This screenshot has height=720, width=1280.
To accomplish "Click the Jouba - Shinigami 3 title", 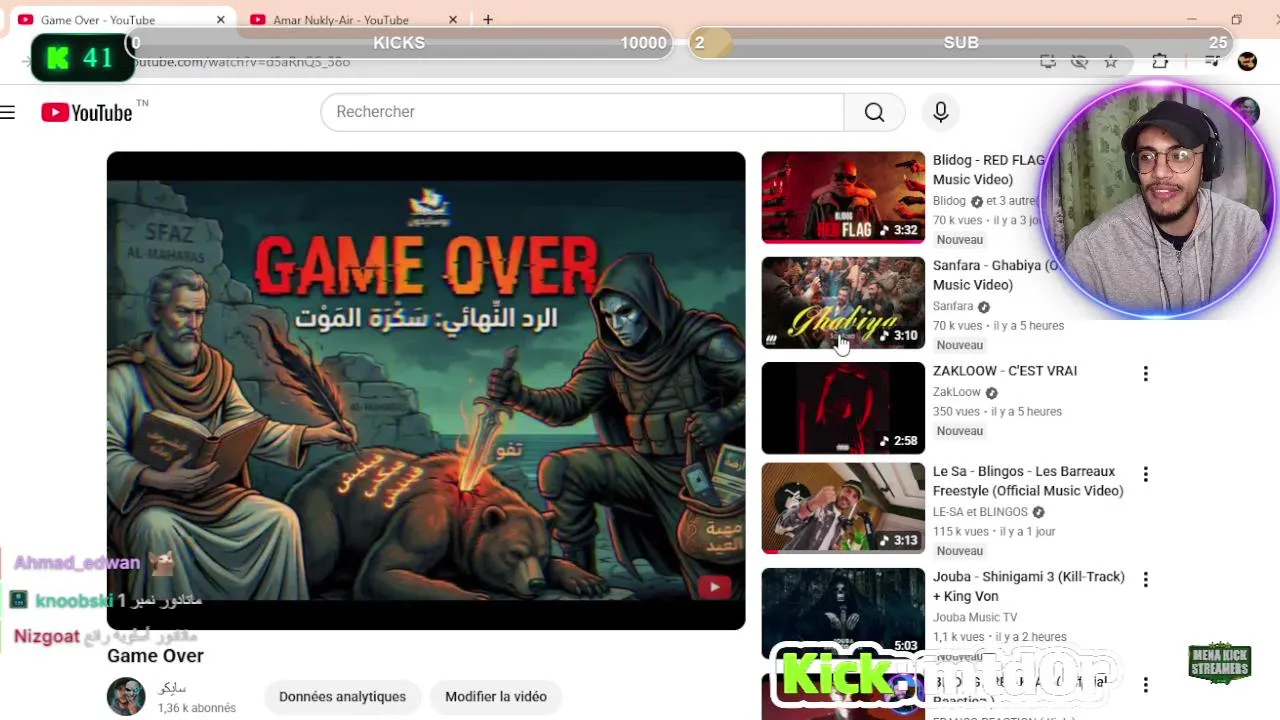I will (x=1029, y=586).
